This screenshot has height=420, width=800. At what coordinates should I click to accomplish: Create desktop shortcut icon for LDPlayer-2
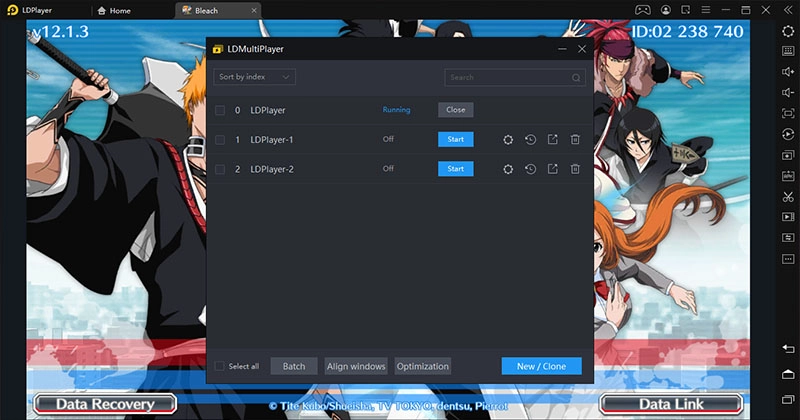[x=553, y=169]
